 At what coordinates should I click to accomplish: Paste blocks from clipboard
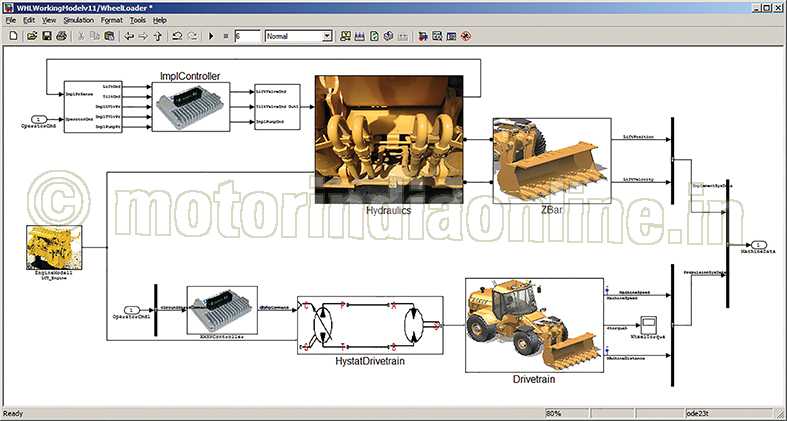pos(109,36)
